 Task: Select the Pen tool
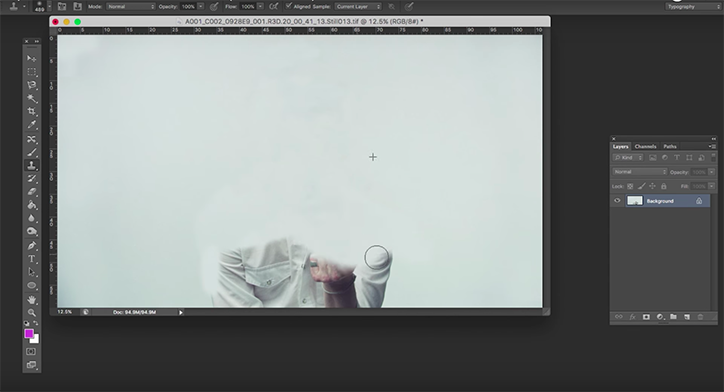click(x=31, y=246)
